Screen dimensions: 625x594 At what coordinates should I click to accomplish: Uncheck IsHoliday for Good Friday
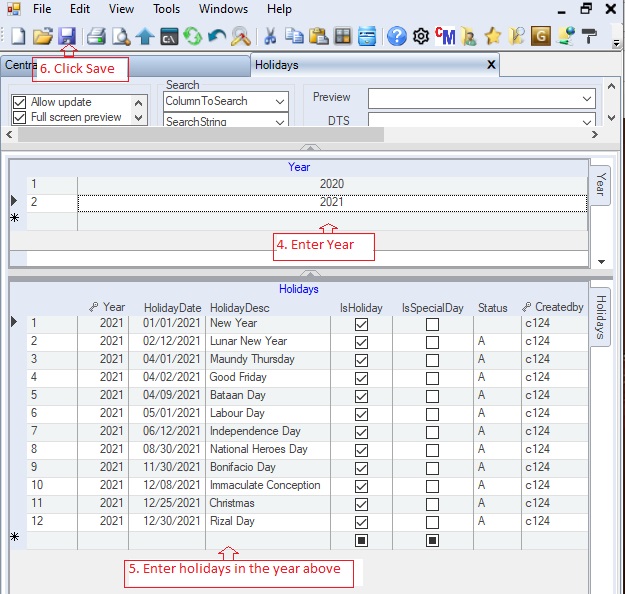pyautogui.click(x=361, y=378)
